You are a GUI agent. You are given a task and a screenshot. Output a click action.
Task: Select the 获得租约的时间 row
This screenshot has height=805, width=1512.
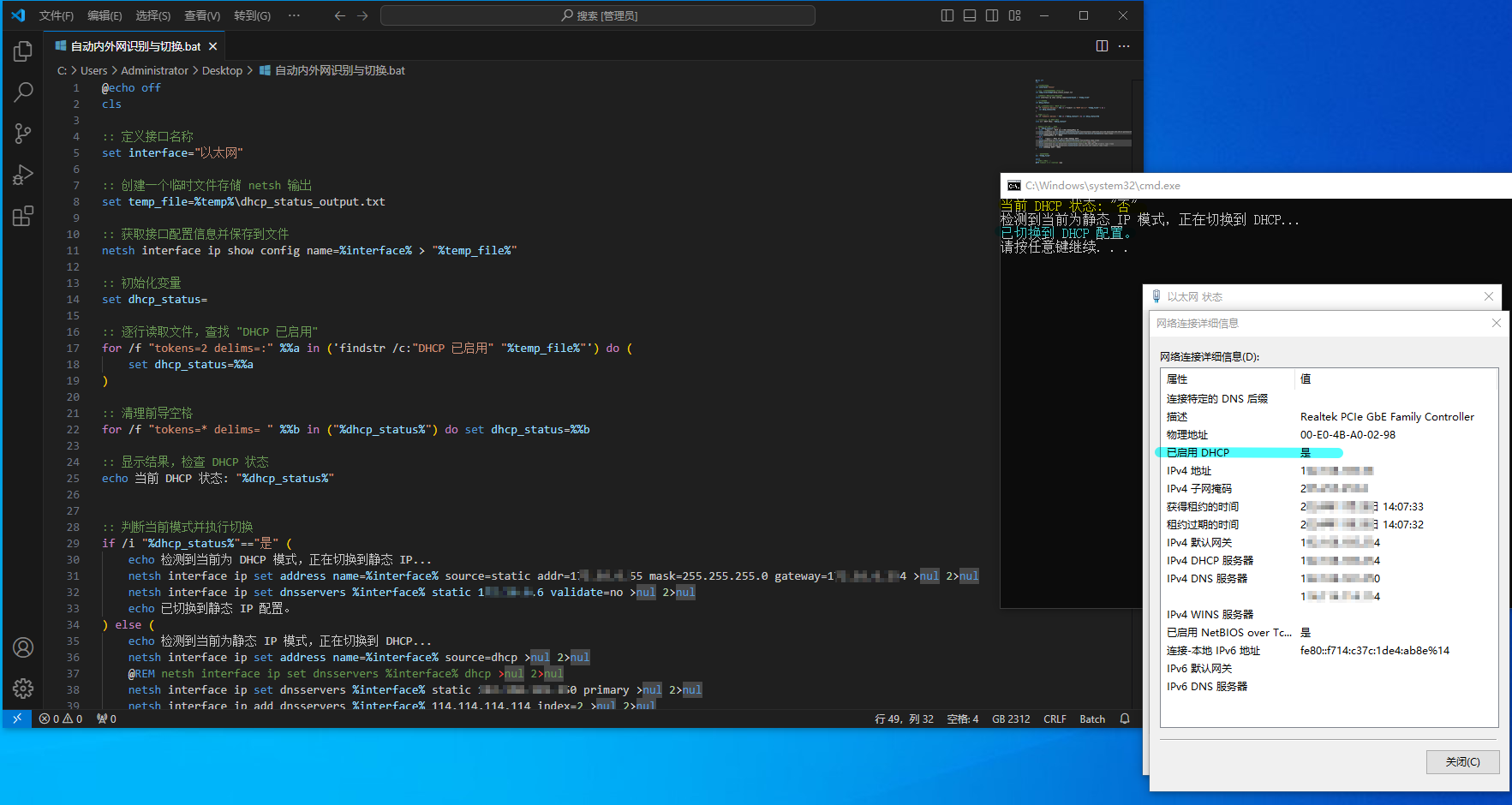point(1330,506)
